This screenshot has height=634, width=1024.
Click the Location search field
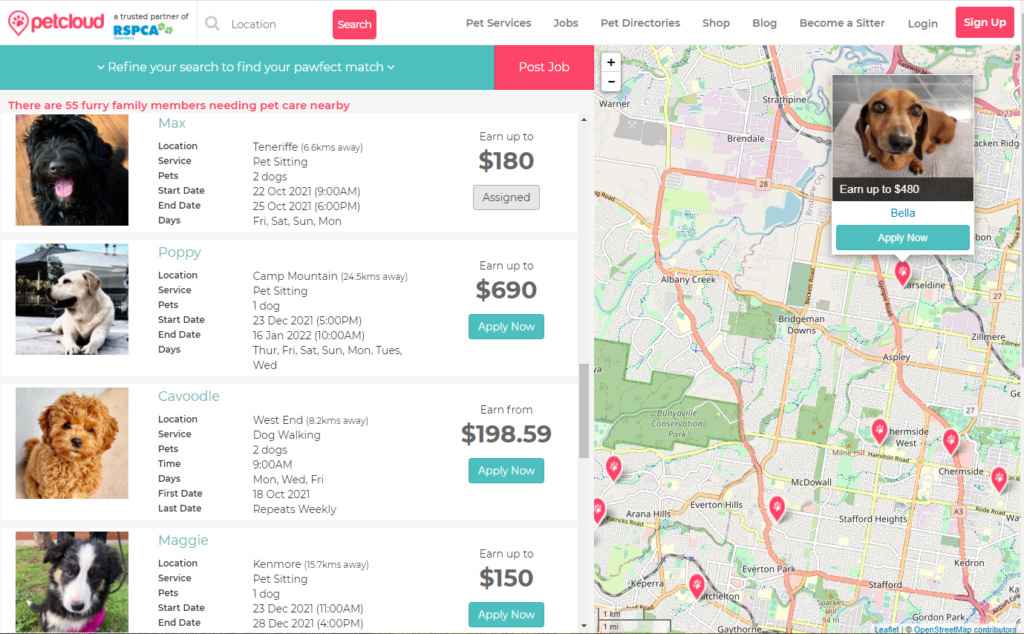pos(275,24)
